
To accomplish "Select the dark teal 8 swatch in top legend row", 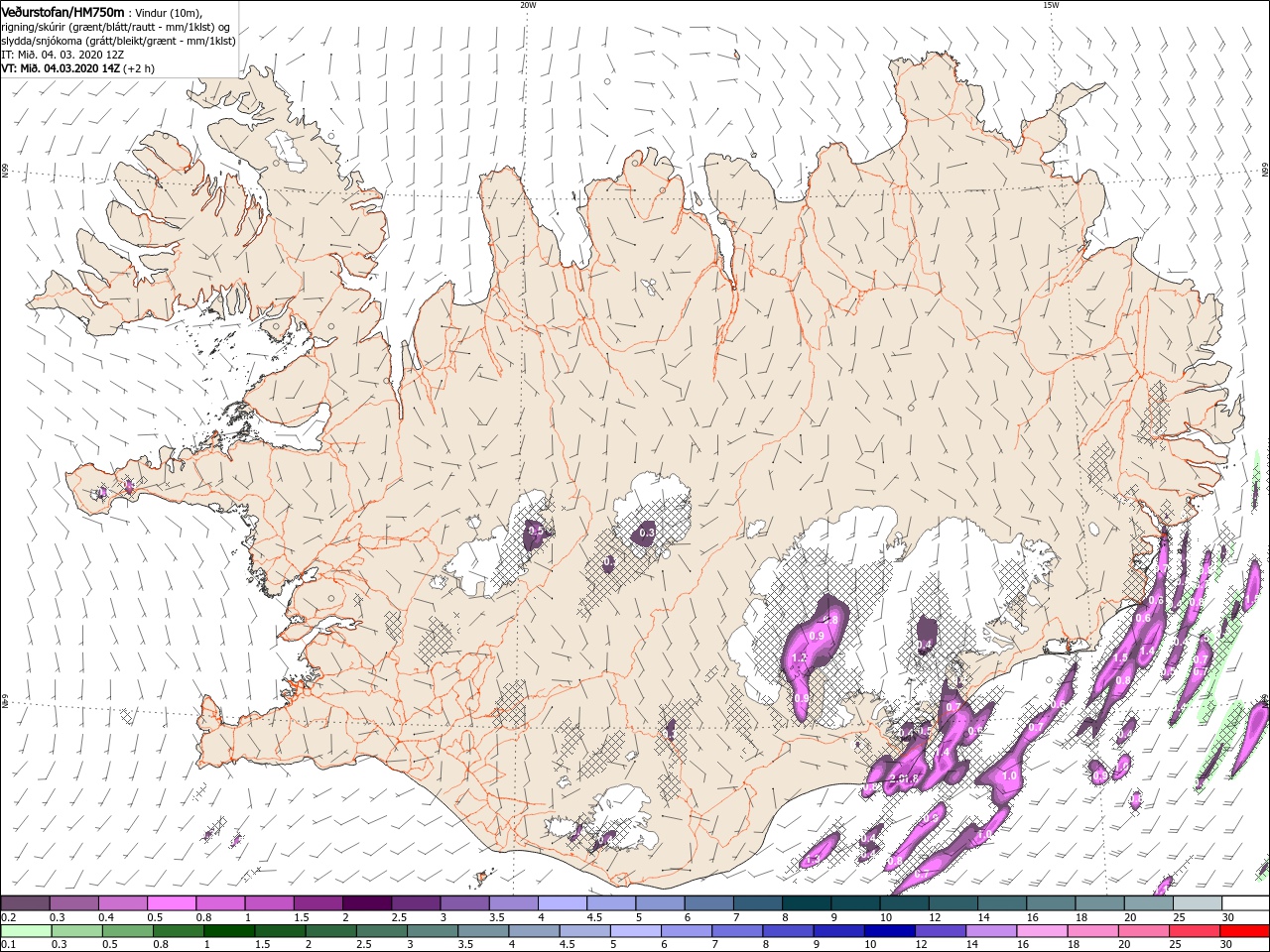I will [806, 903].
